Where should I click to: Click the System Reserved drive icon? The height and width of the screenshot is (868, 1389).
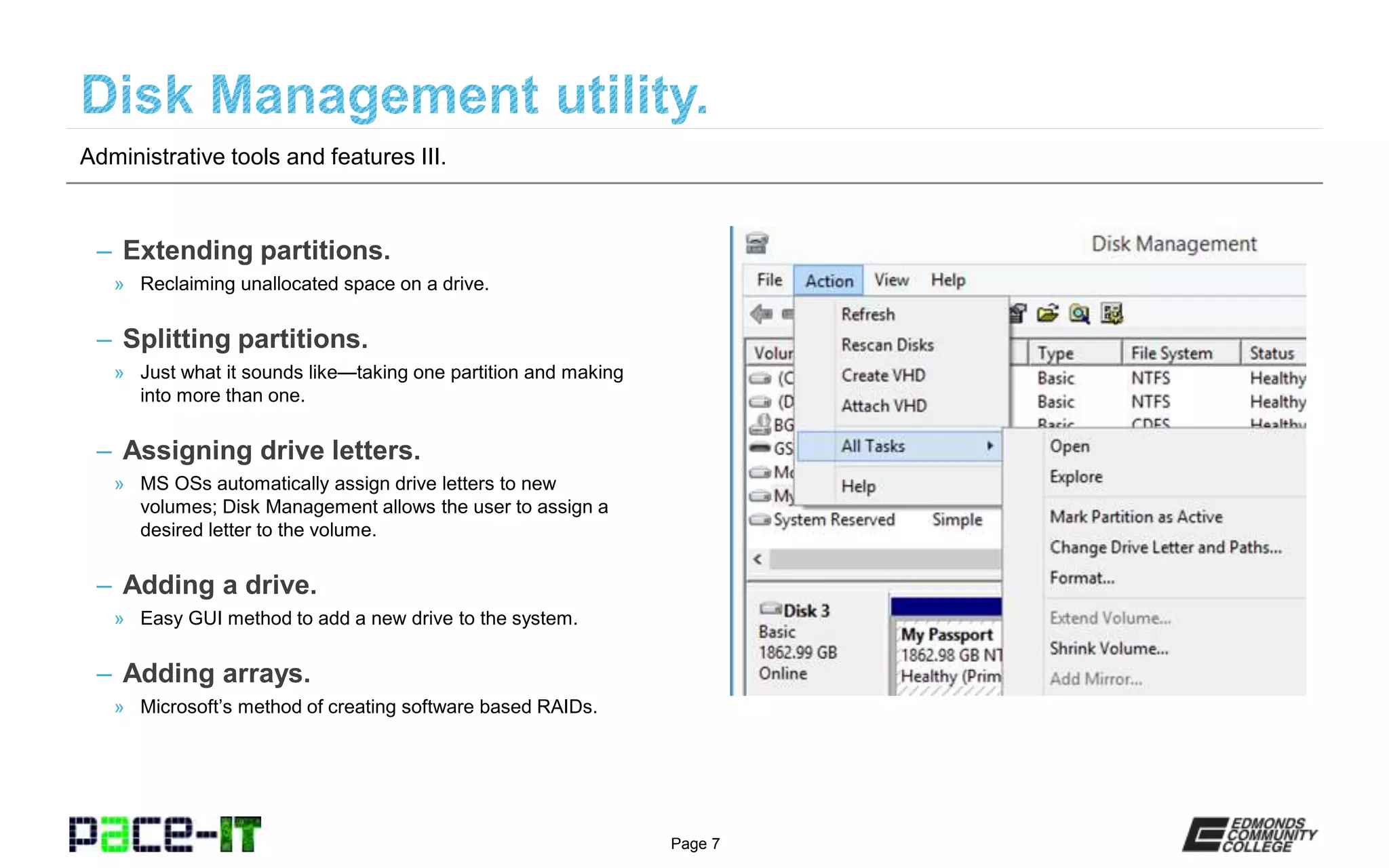coord(760,520)
